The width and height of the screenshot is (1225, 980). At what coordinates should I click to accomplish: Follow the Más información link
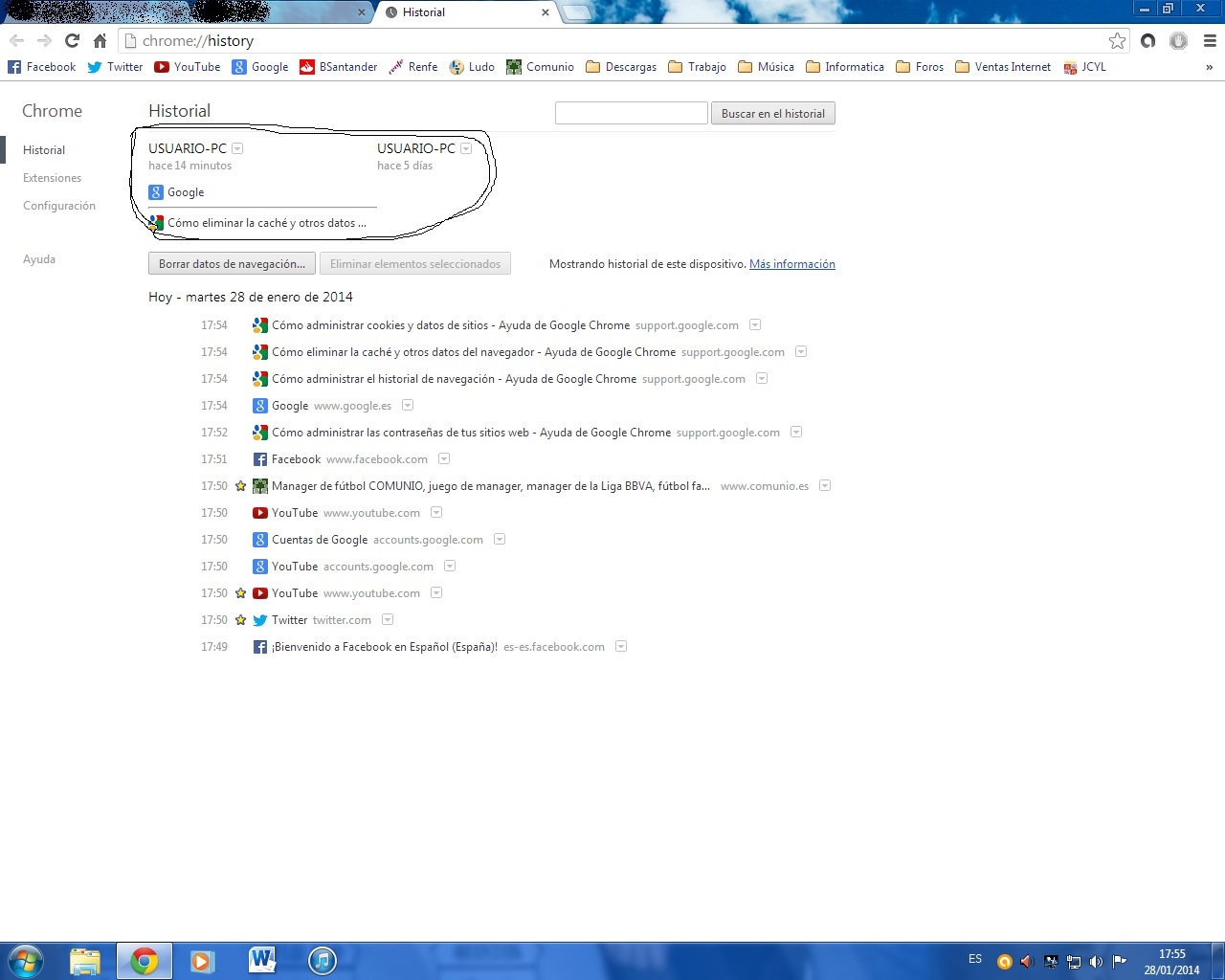(x=791, y=264)
